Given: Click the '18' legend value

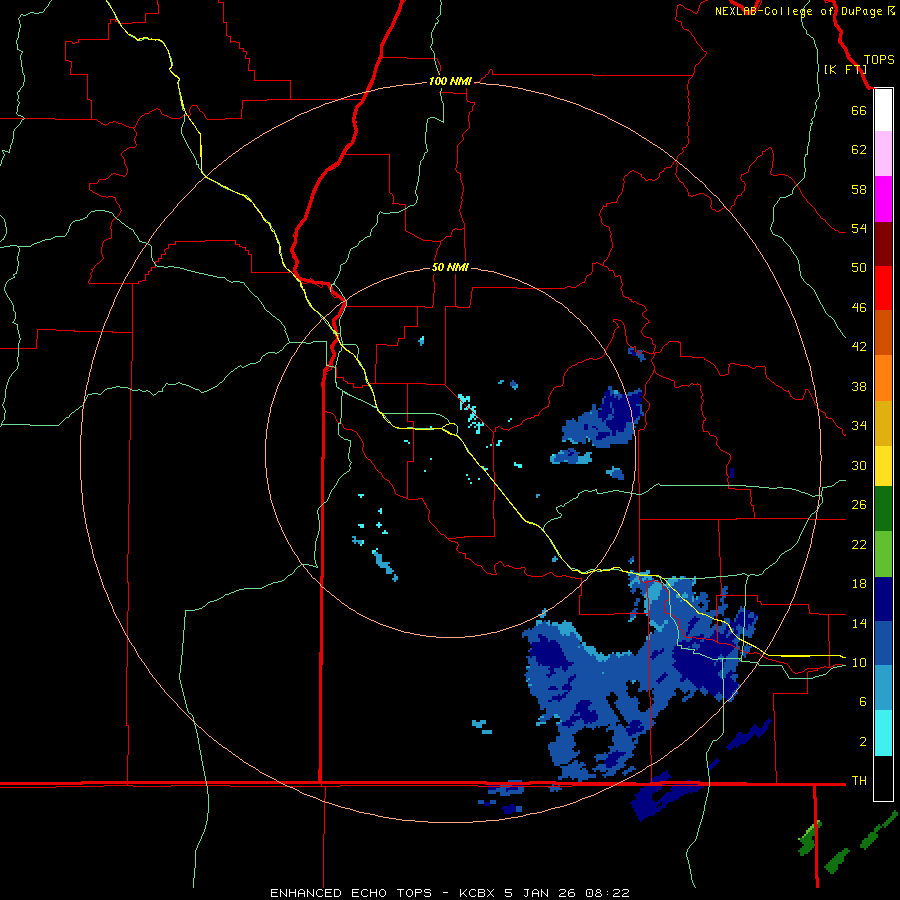Looking at the screenshot, I should [859, 584].
